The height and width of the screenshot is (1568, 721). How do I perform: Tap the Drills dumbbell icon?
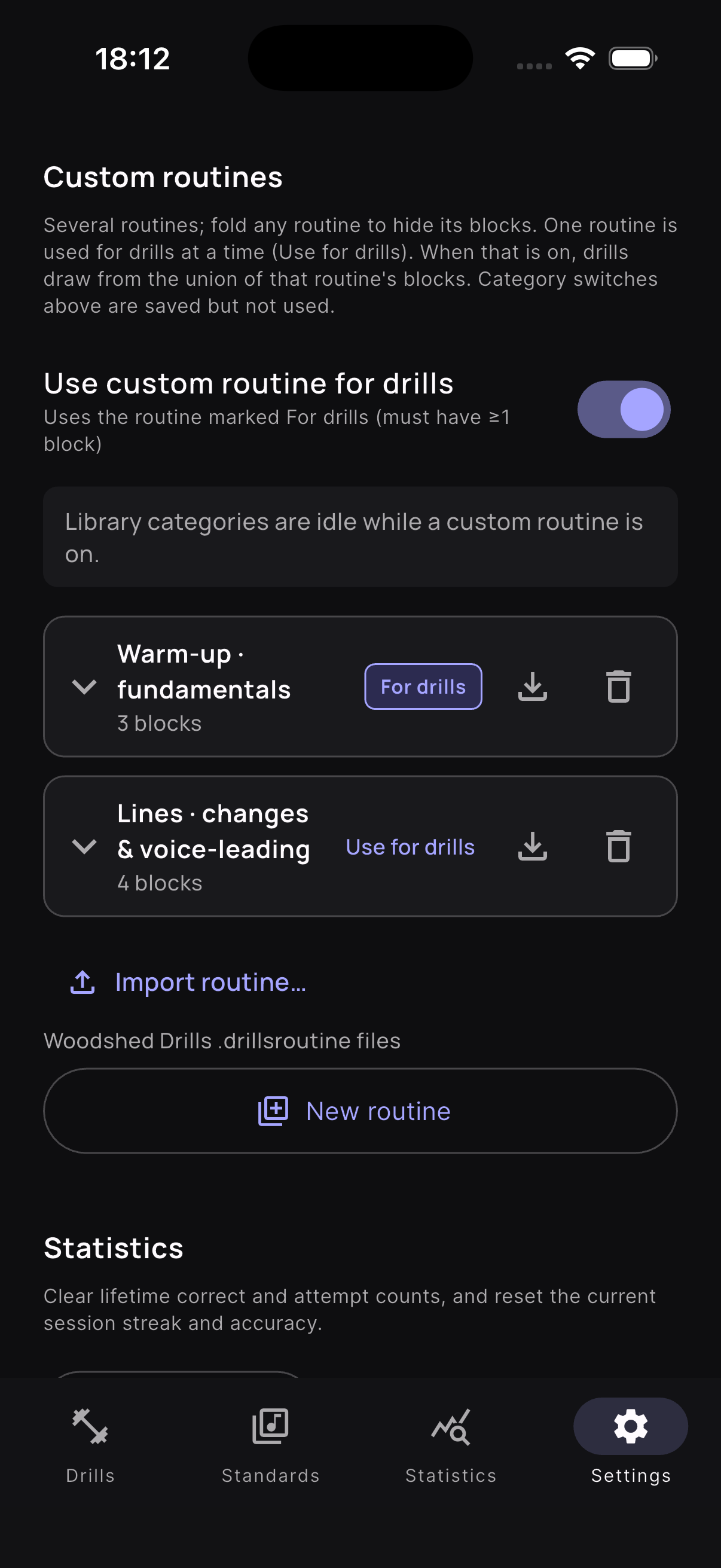pos(90,1426)
